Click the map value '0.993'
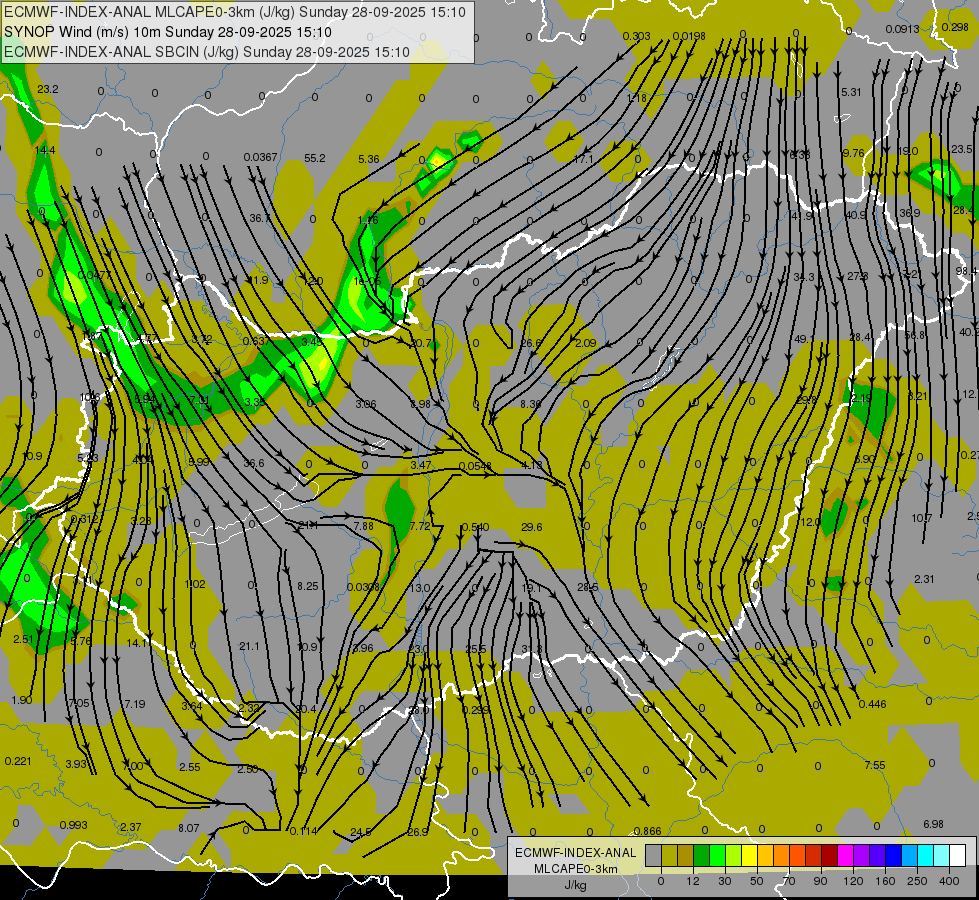Screen dimensions: 979x900 coord(73,824)
